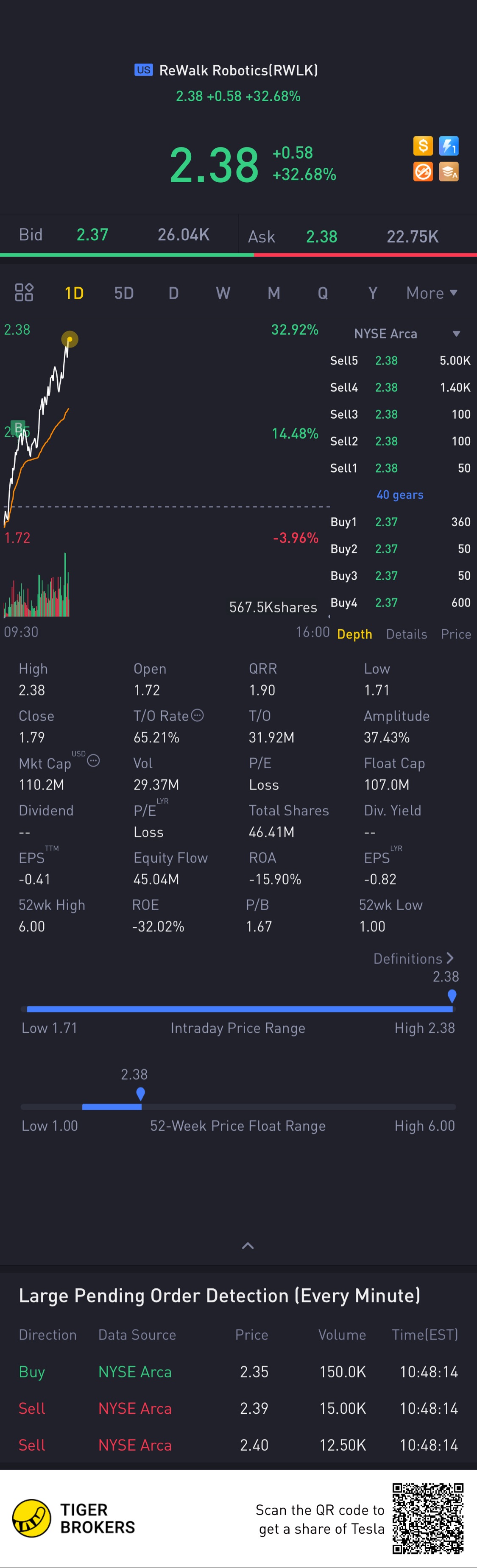
Task: Tap the Time(EST) column header
Action: (x=424, y=1335)
